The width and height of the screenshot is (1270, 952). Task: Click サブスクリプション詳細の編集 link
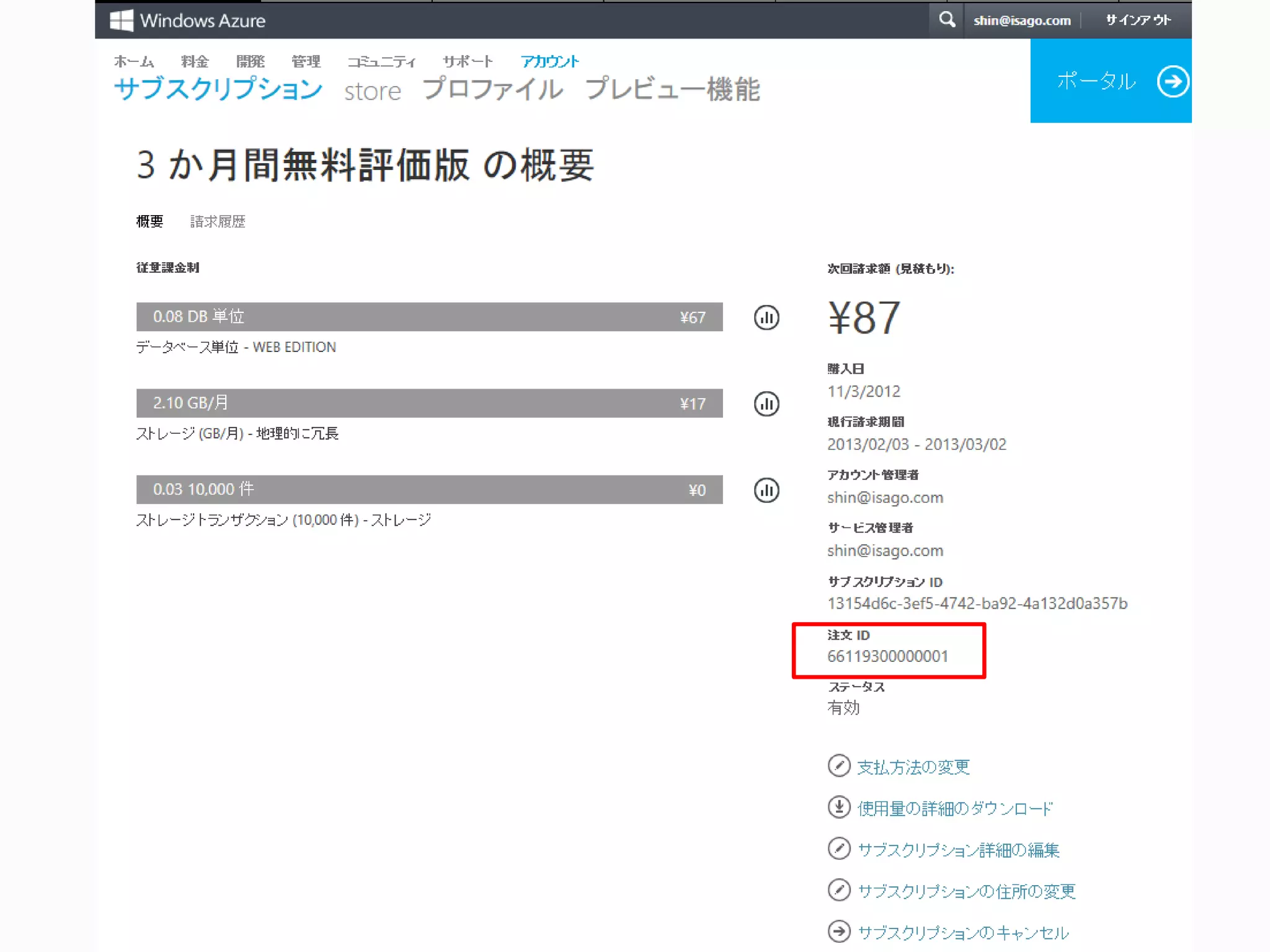click(958, 850)
